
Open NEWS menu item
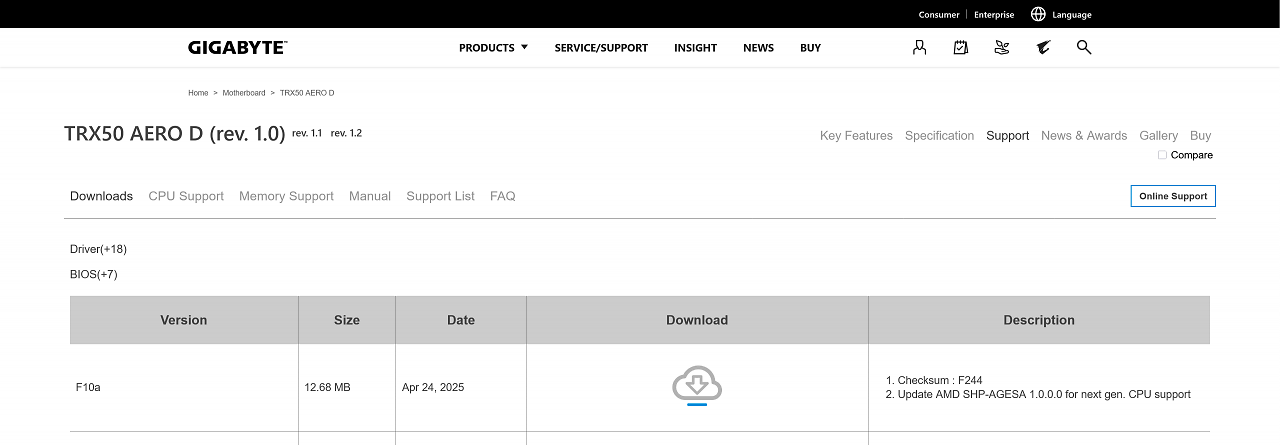(758, 47)
